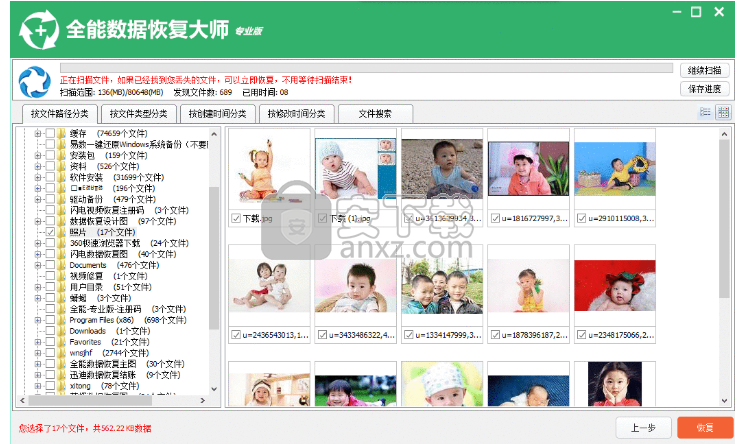Expand the wnsjhf tree node

pos(38,353)
